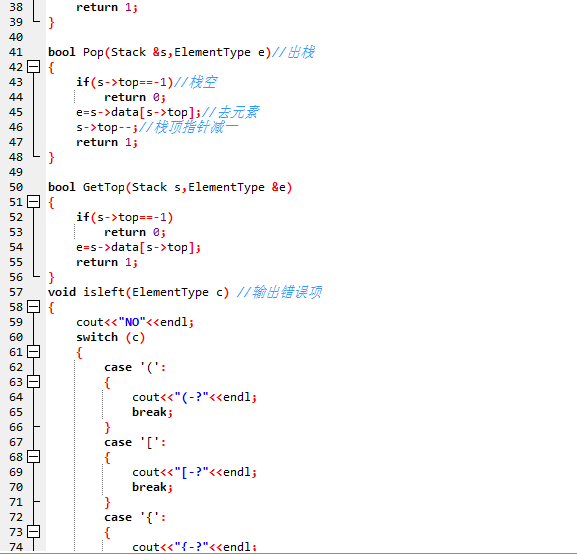Click 'ElementType c' parameter on line 57
The height and width of the screenshot is (555, 577).
click(177, 292)
